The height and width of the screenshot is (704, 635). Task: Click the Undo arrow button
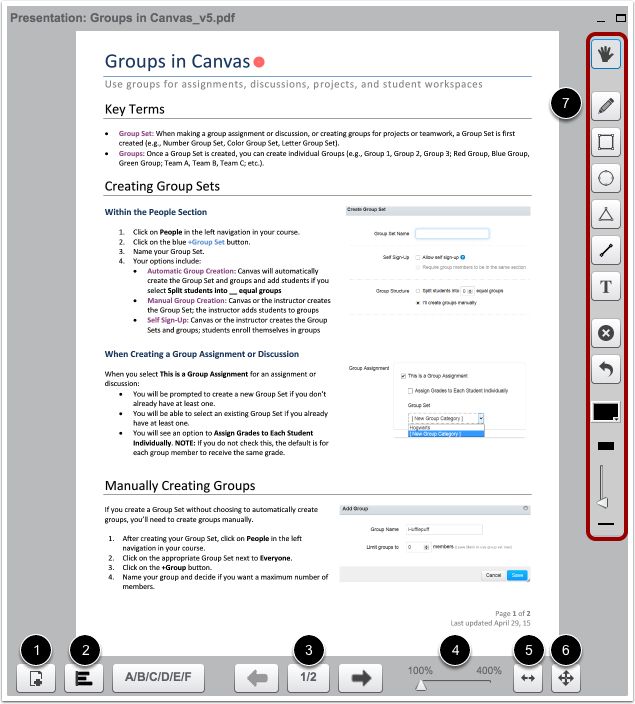(x=606, y=369)
